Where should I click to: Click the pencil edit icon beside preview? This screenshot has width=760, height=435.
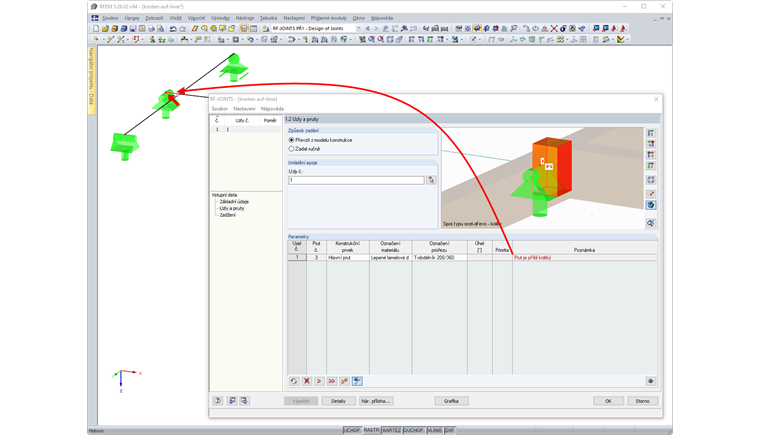651,194
